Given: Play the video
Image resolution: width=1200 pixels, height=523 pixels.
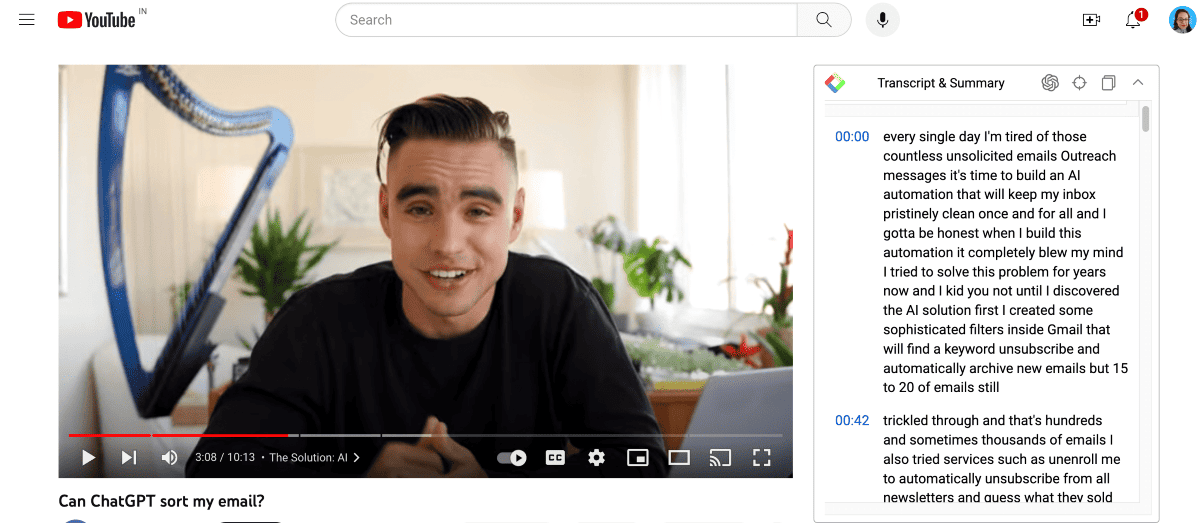Looking at the screenshot, I should tap(88, 458).
